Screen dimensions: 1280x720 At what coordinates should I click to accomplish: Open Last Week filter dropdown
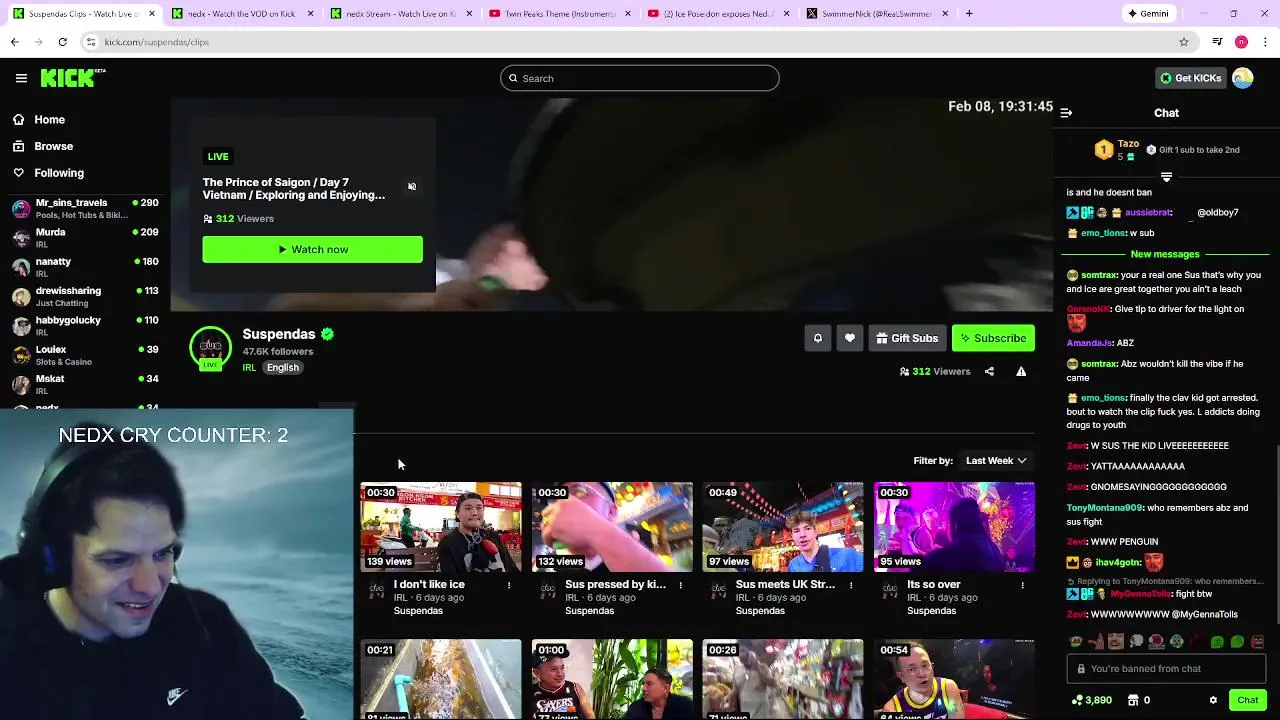[x=996, y=460]
